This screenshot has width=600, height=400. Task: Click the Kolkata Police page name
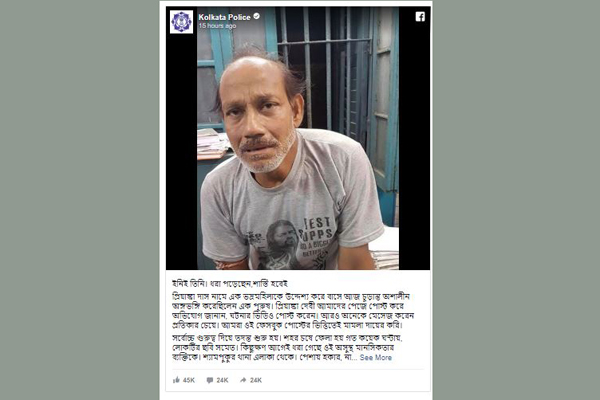(224, 17)
